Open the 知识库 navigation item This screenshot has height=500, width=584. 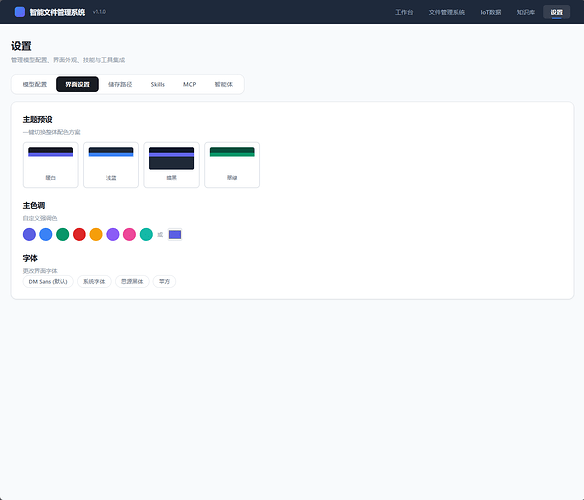pyautogui.click(x=526, y=12)
